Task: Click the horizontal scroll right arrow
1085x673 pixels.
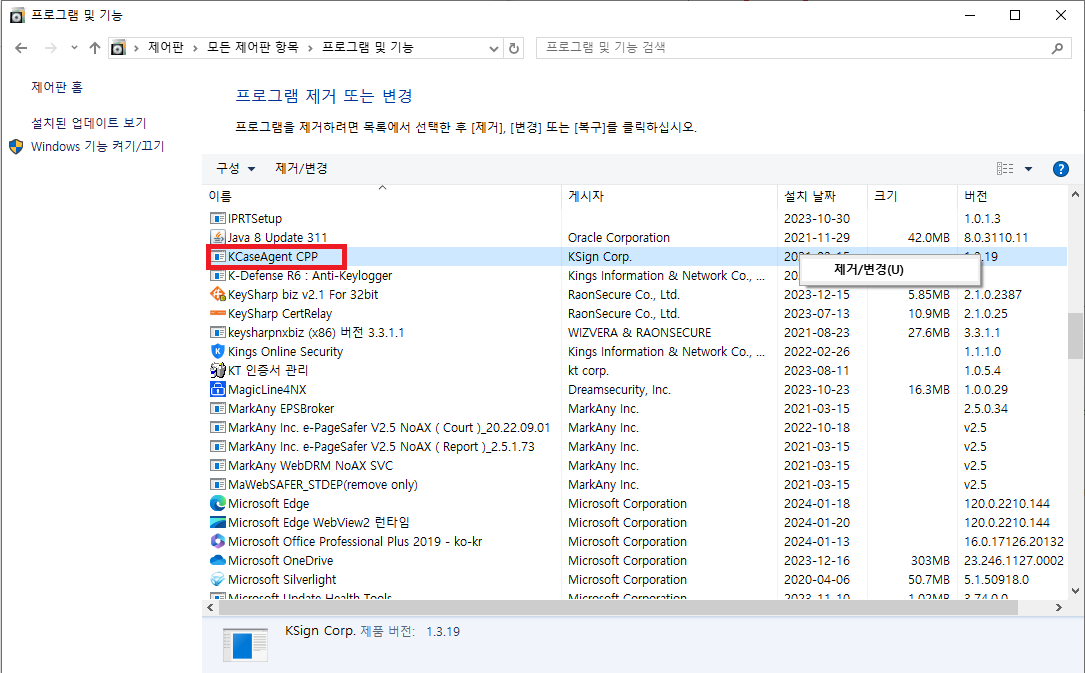Action: [x=1059, y=608]
